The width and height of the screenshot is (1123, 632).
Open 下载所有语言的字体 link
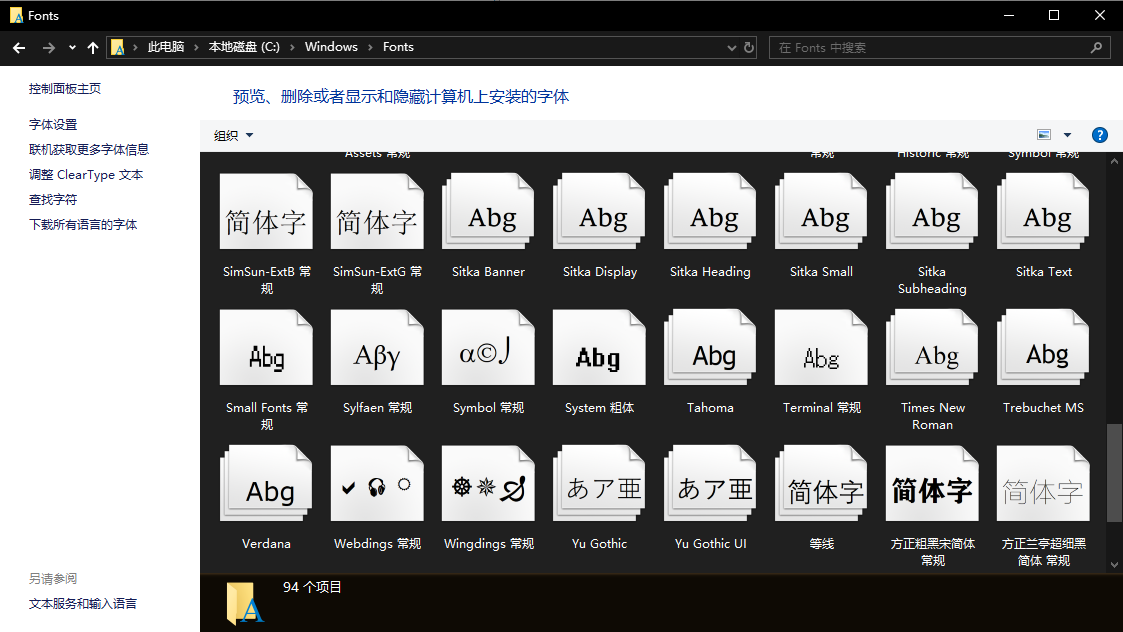pyautogui.click(x=83, y=225)
